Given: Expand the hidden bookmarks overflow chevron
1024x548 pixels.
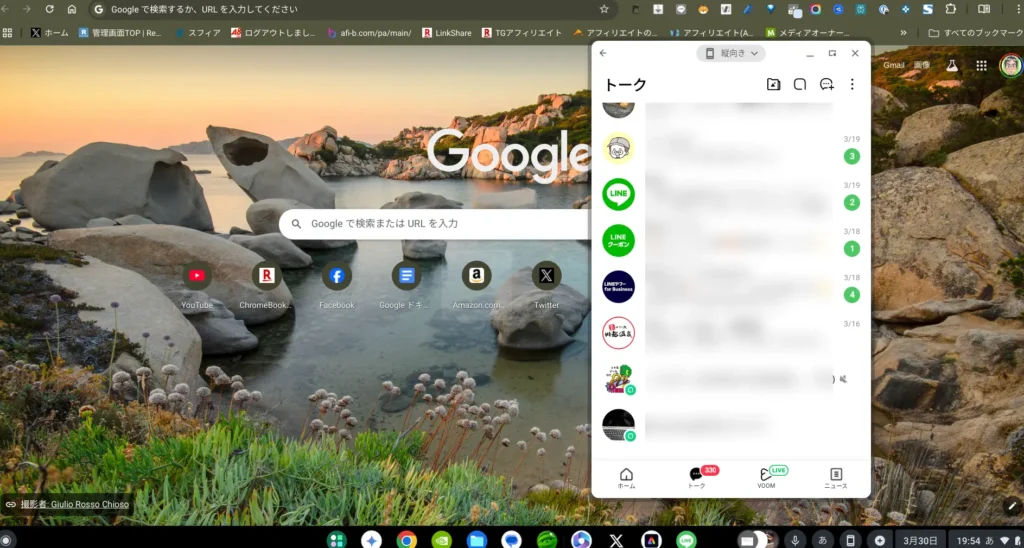Looking at the screenshot, I should (x=904, y=32).
